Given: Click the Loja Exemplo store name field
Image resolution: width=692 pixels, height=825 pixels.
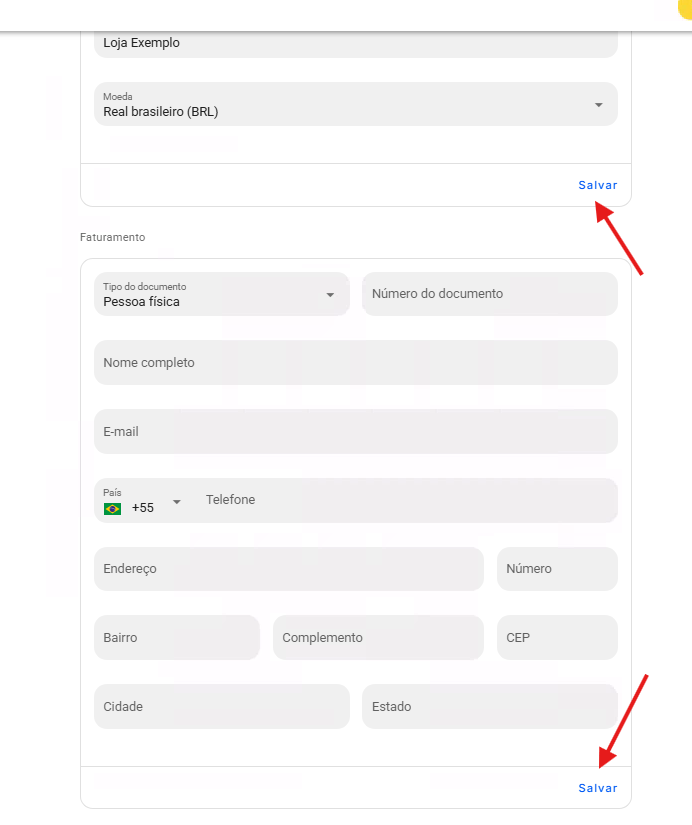Looking at the screenshot, I should tap(356, 44).
